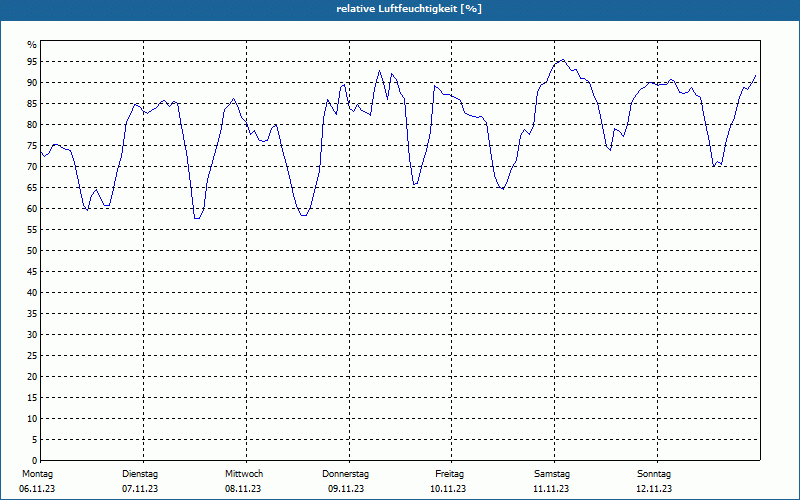Click the y-axis value 45

point(32,272)
